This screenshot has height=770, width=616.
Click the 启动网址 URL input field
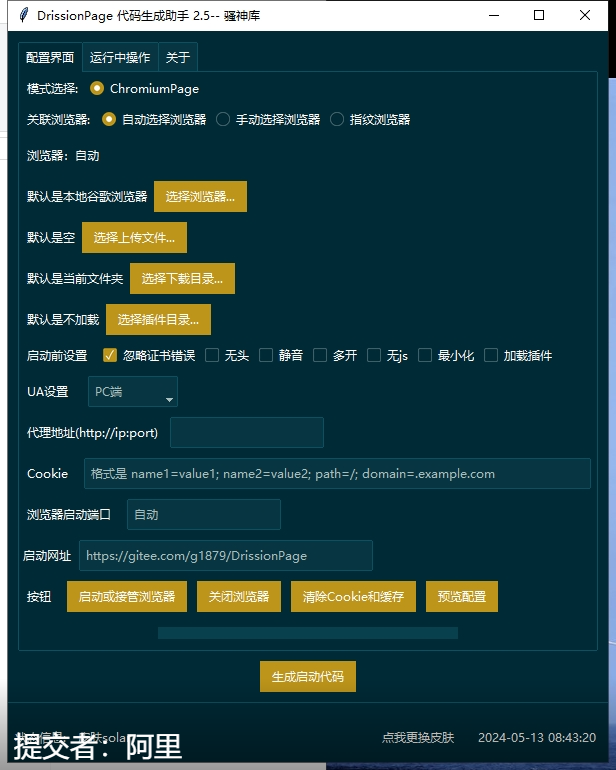pyautogui.click(x=226, y=555)
